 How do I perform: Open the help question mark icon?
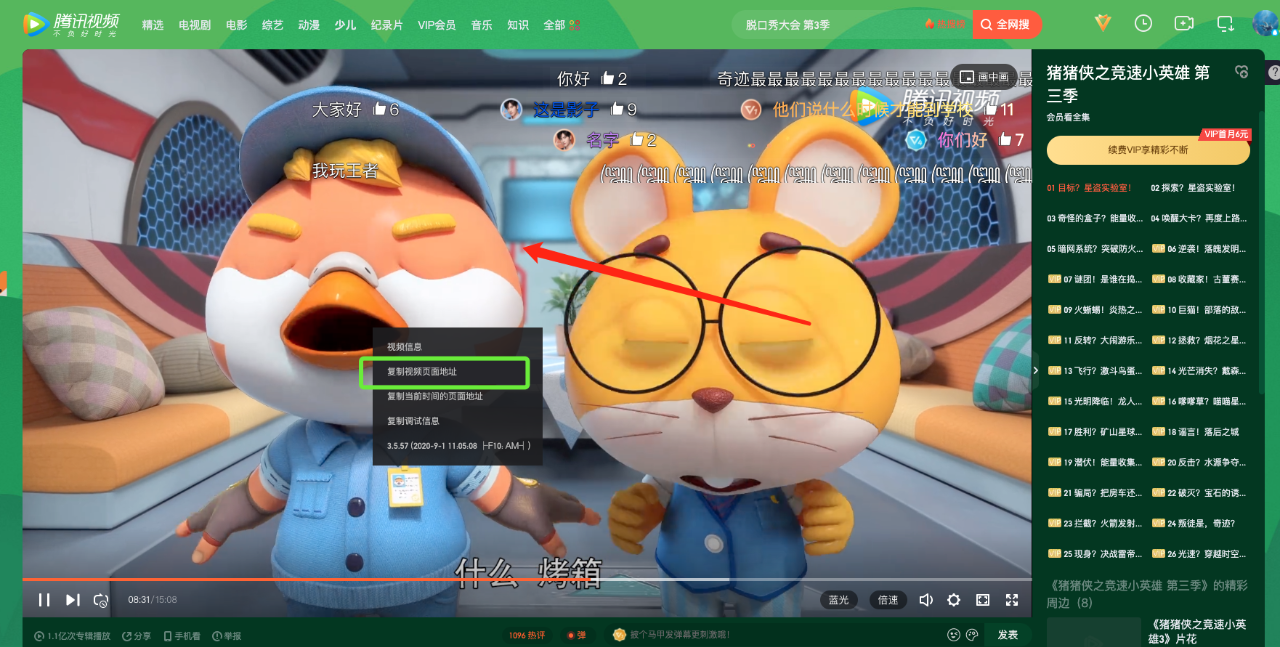1273,73
